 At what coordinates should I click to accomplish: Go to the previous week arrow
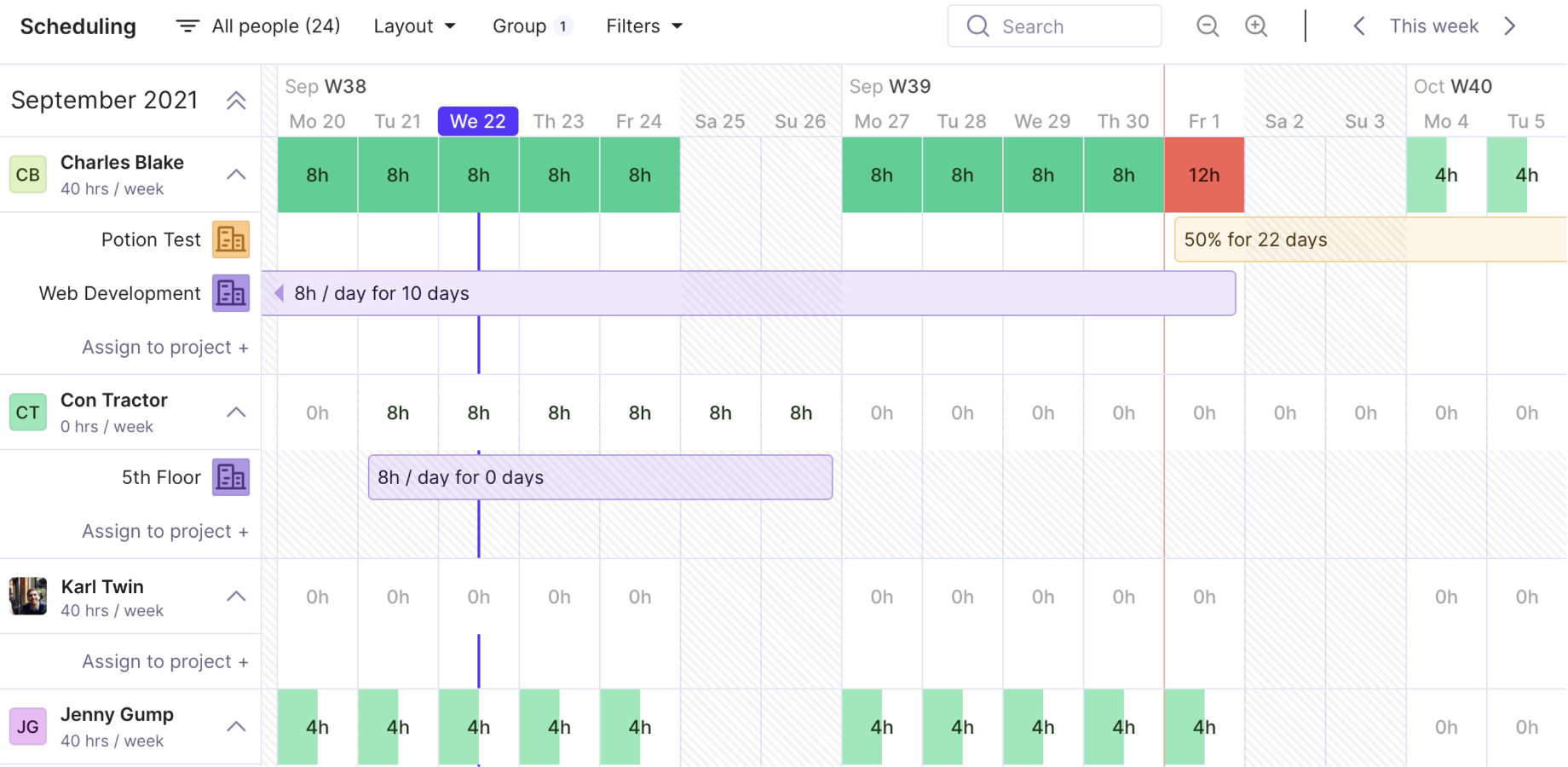(1359, 26)
